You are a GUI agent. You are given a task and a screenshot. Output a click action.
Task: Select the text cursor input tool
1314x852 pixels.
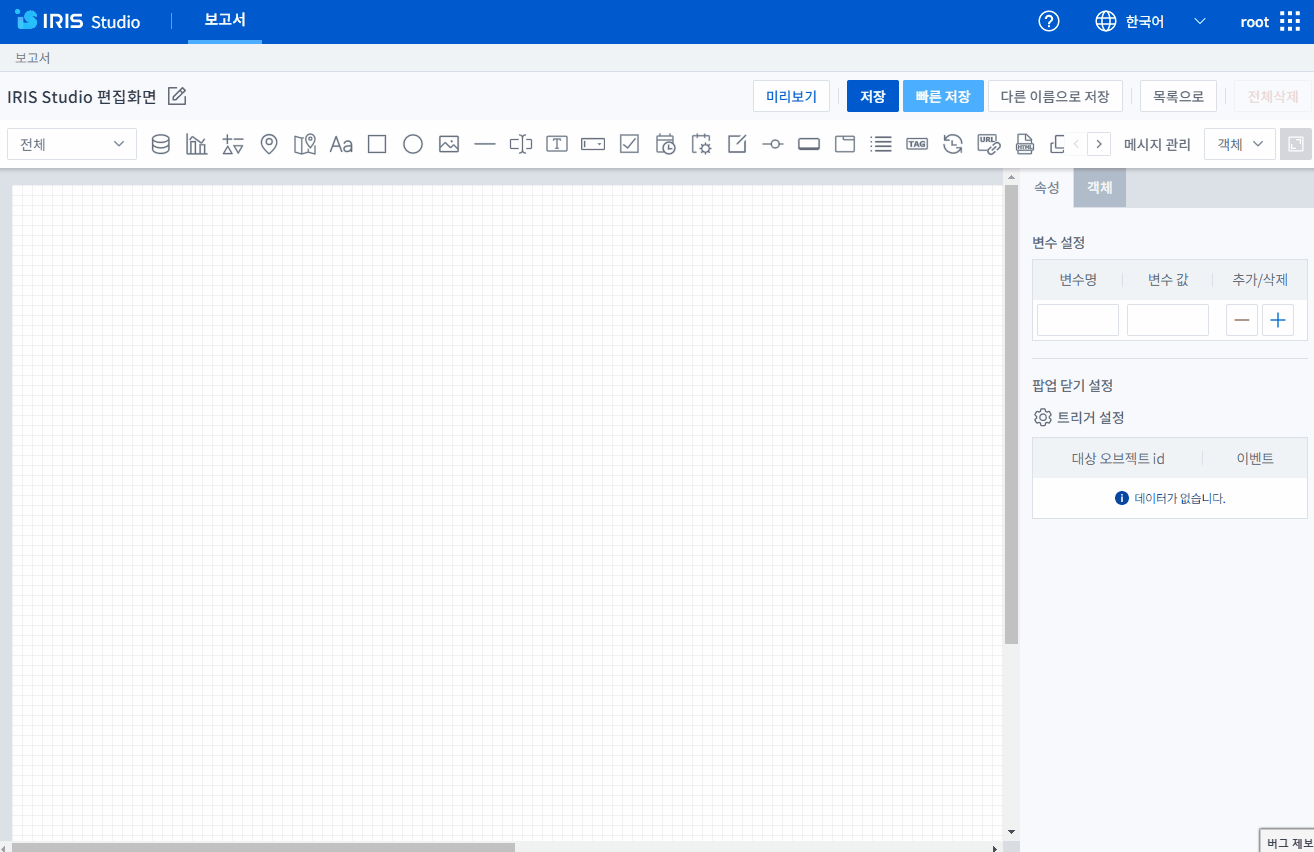[521, 144]
